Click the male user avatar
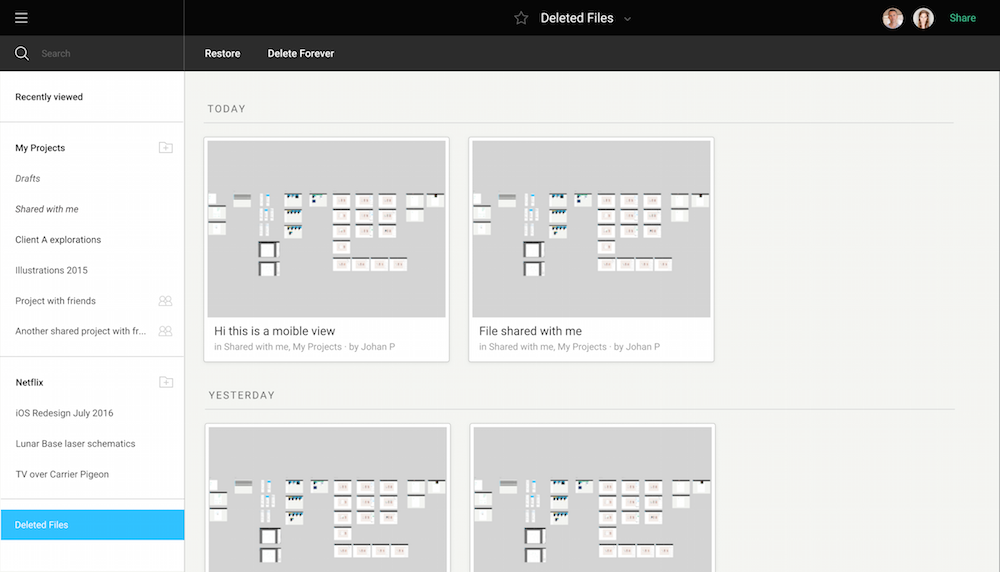This screenshot has height=572, width=1000. [x=892, y=18]
